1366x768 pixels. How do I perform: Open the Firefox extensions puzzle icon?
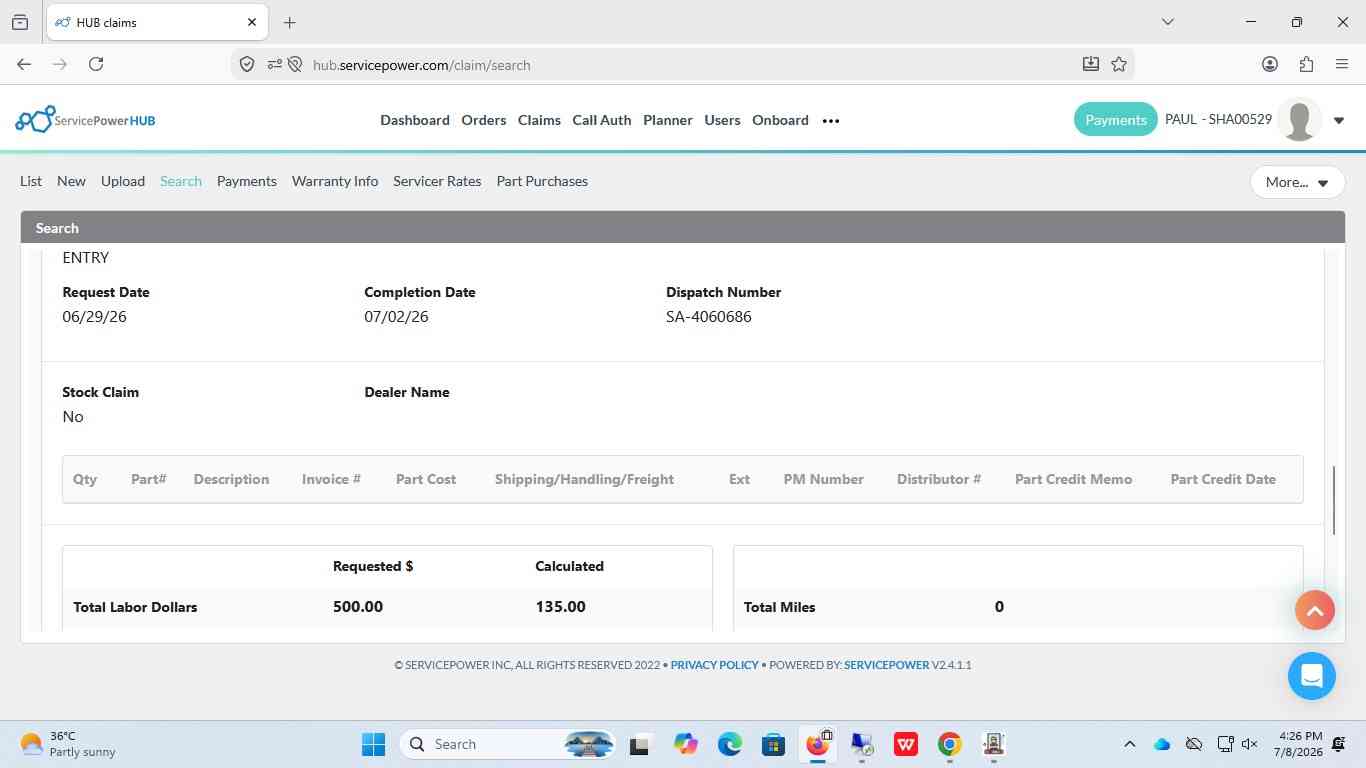1306,64
